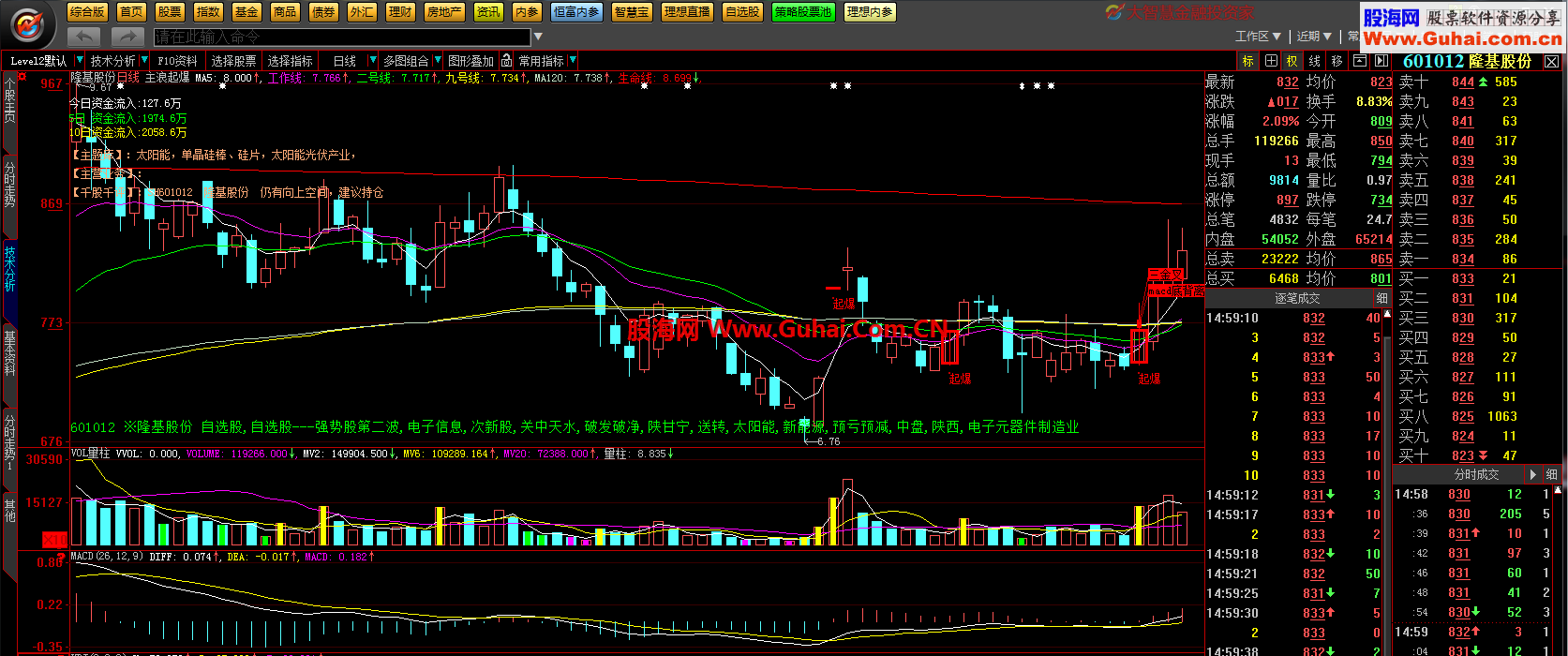This screenshot has height=656, width=1568.
Task: Open the 内参 button
Action: click(x=528, y=12)
